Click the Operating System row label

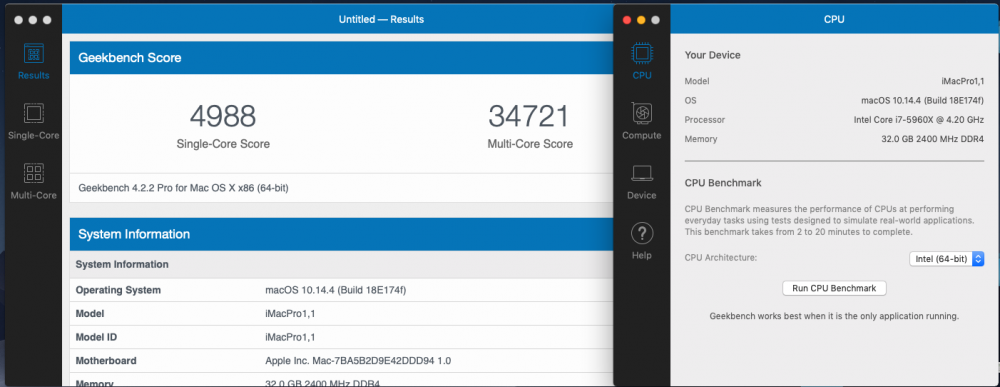click(x=118, y=290)
